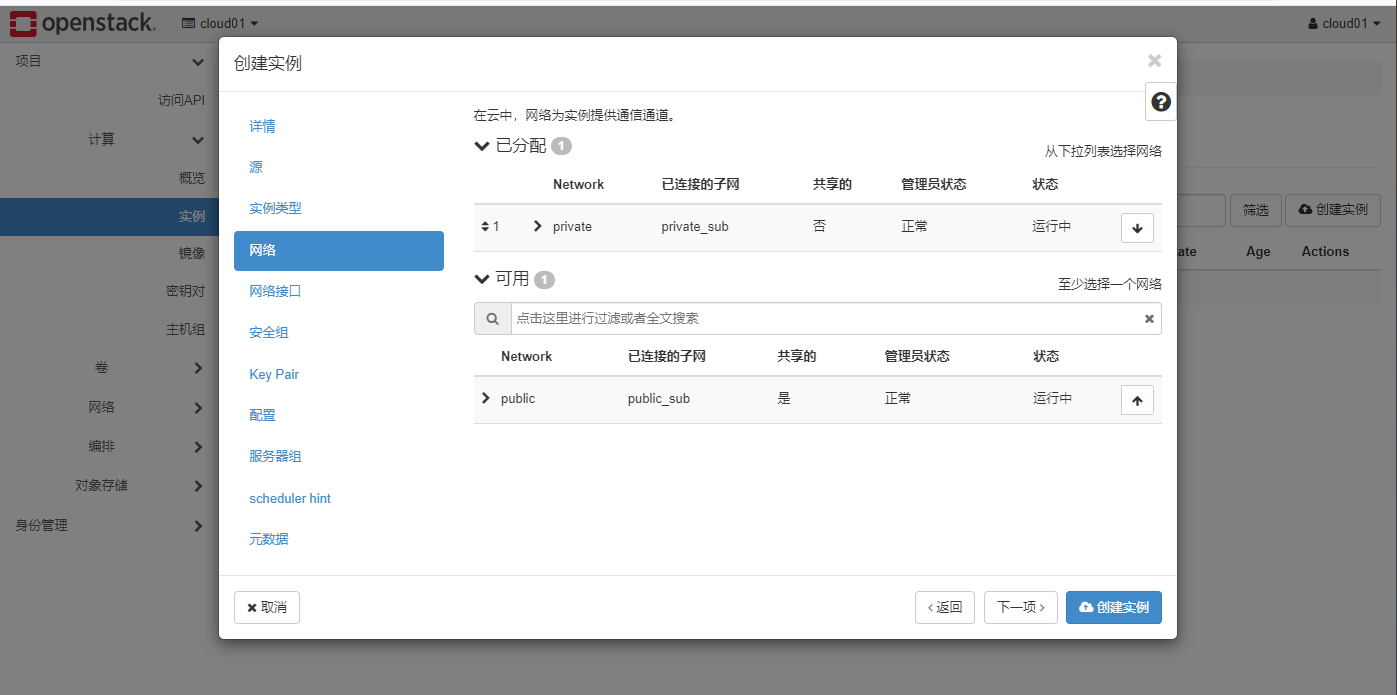This screenshot has height=695, width=1397.
Task: Click the Cancel button
Action: click(x=267, y=607)
